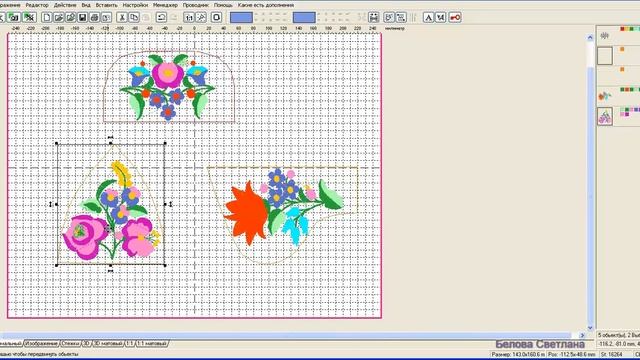640x360 pixels.
Task: Open the Вставить menu
Action: click(x=106, y=5)
